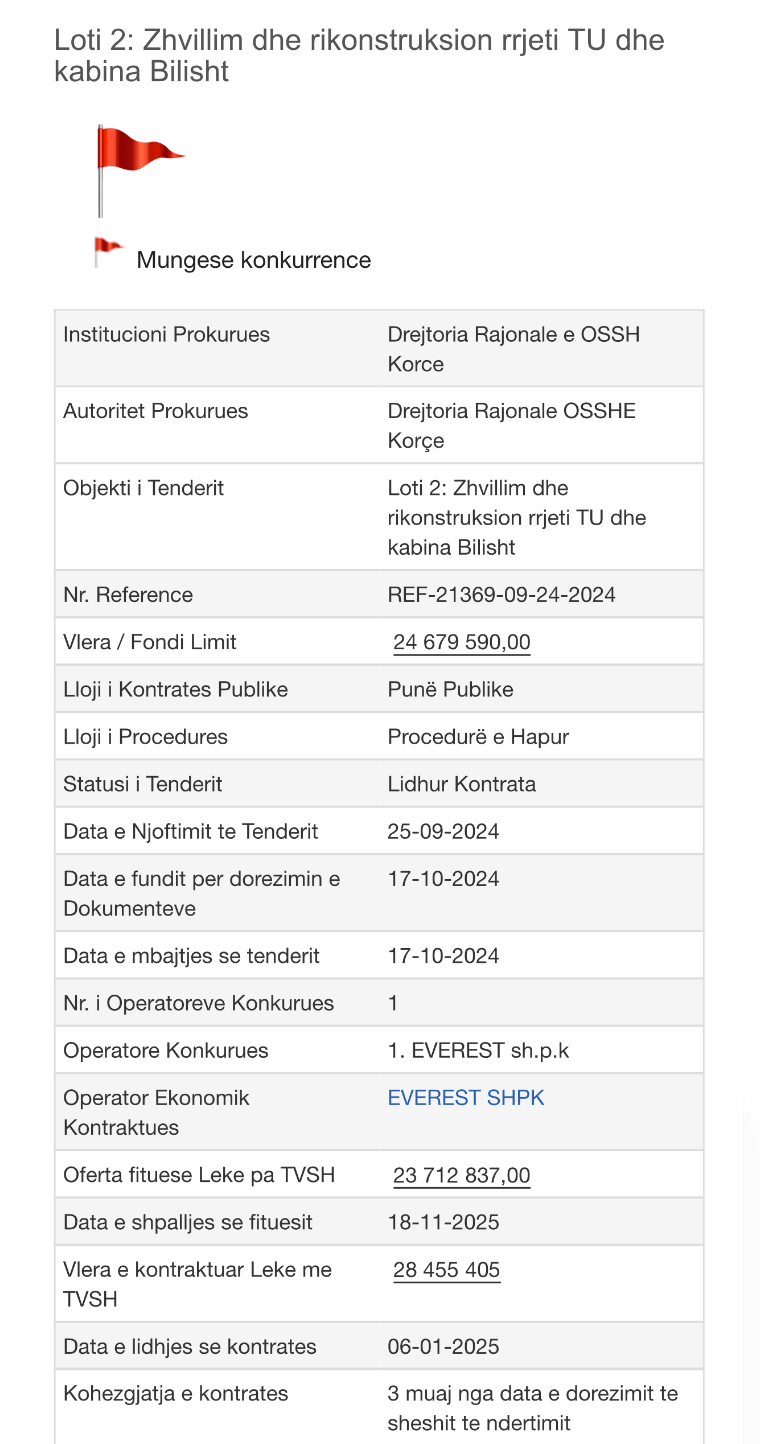Click the competing operator 1. EVEREST sh.p.k
This screenshot has height=1444, width=760.
tap(478, 1051)
